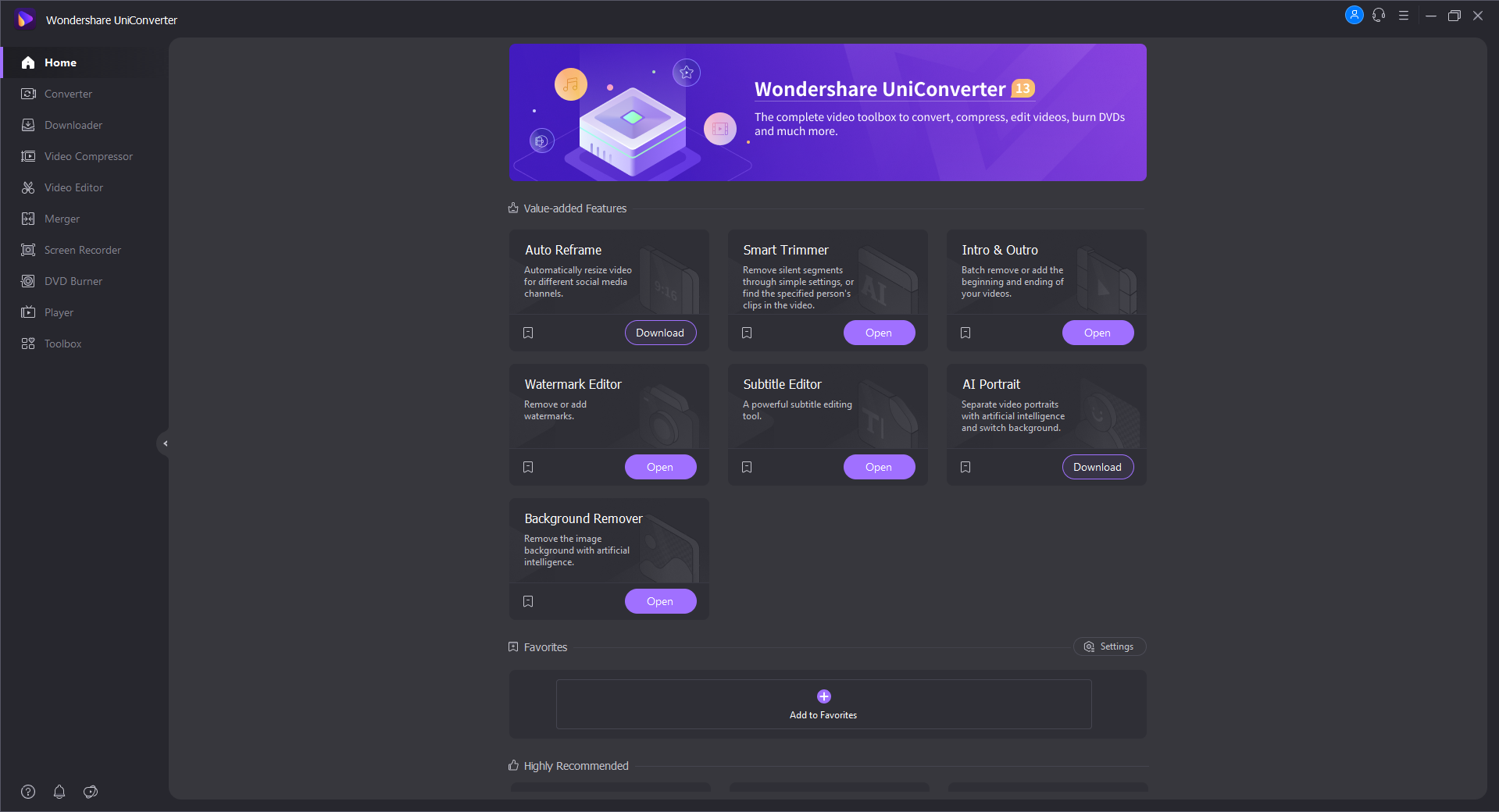Image resolution: width=1499 pixels, height=812 pixels.
Task: Download the Auto Reframe feature
Action: click(x=660, y=333)
